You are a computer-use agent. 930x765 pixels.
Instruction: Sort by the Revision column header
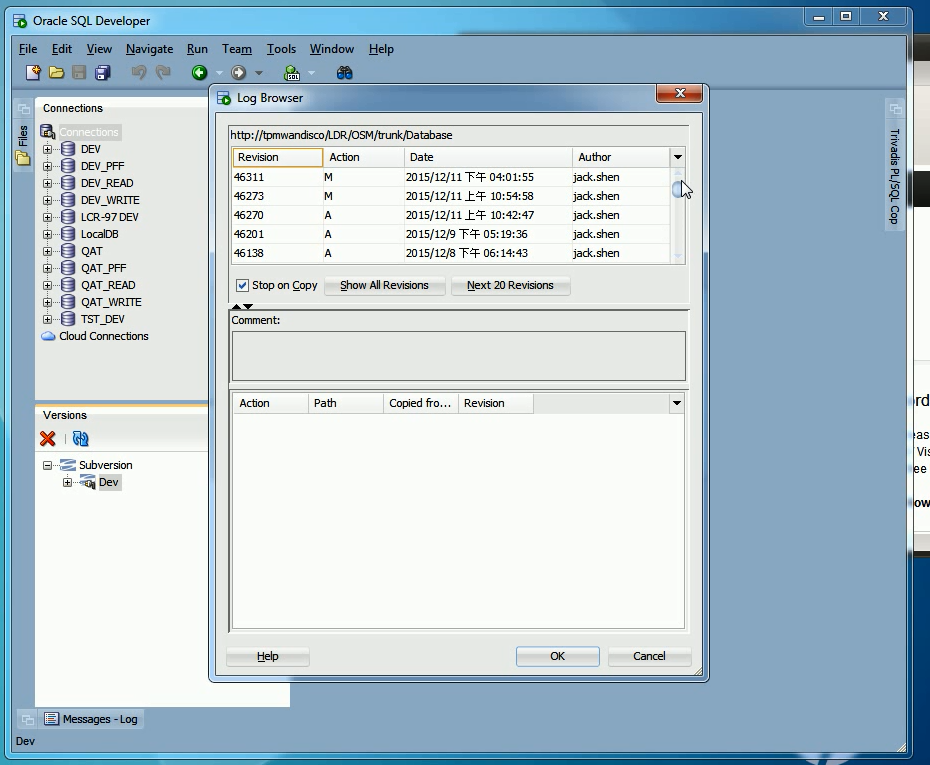coord(277,157)
